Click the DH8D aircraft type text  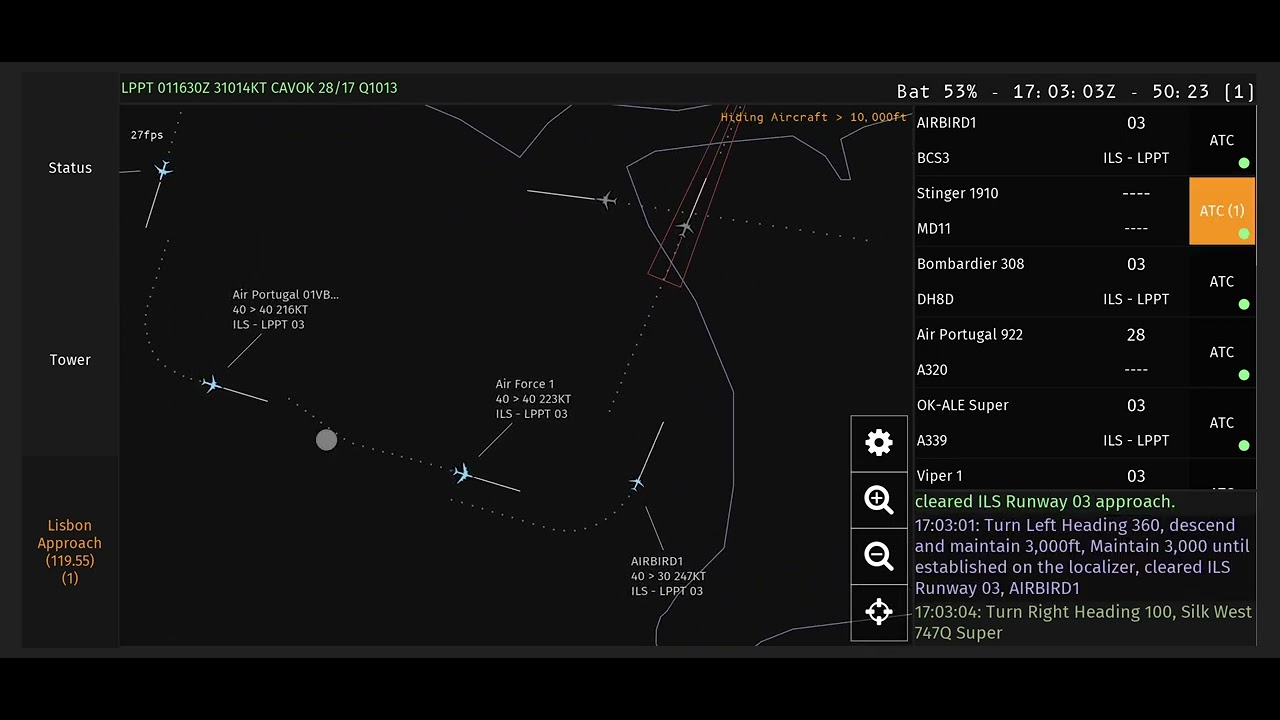pyautogui.click(x=935, y=299)
